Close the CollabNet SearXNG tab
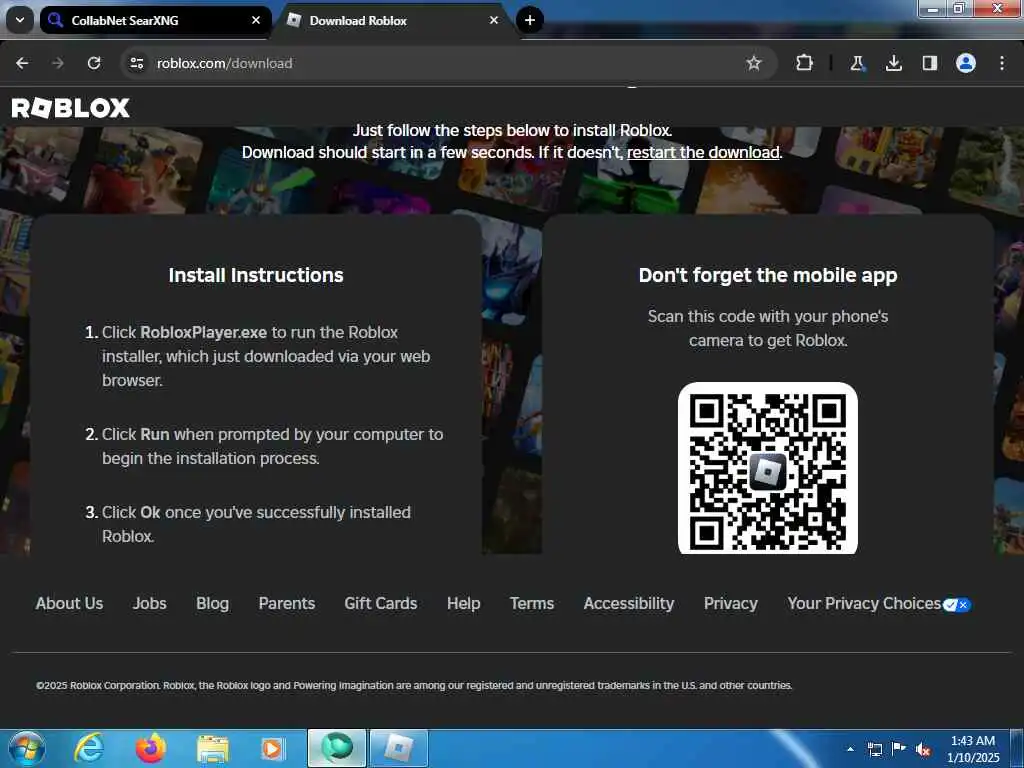1024x768 pixels. click(256, 20)
